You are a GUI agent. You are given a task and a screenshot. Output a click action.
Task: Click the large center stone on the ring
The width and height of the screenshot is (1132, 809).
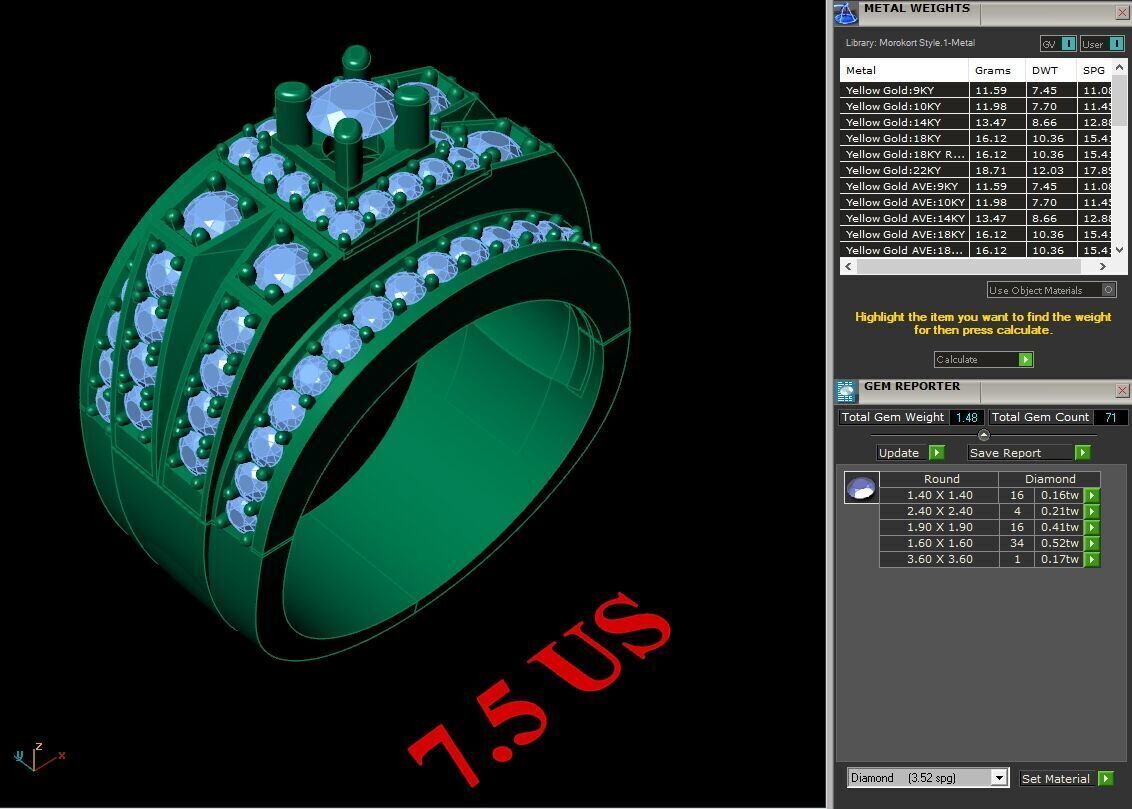point(352,108)
